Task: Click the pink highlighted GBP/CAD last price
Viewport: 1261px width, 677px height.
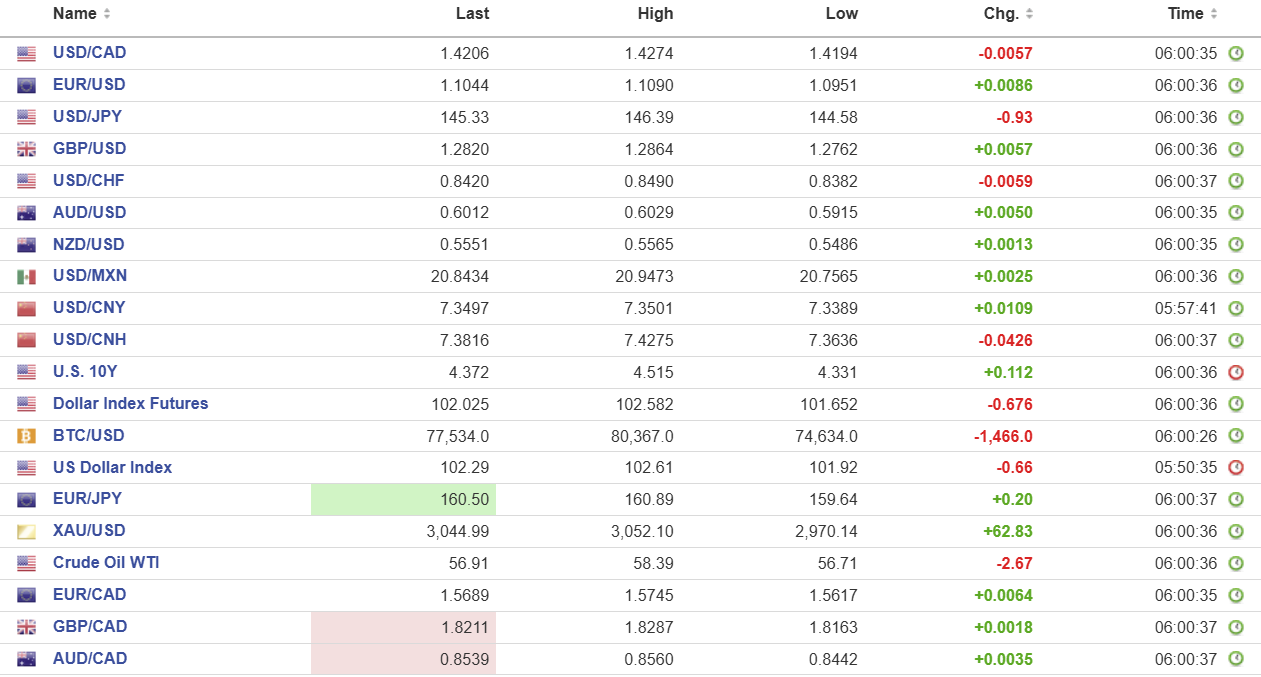Action: [404, 628]
